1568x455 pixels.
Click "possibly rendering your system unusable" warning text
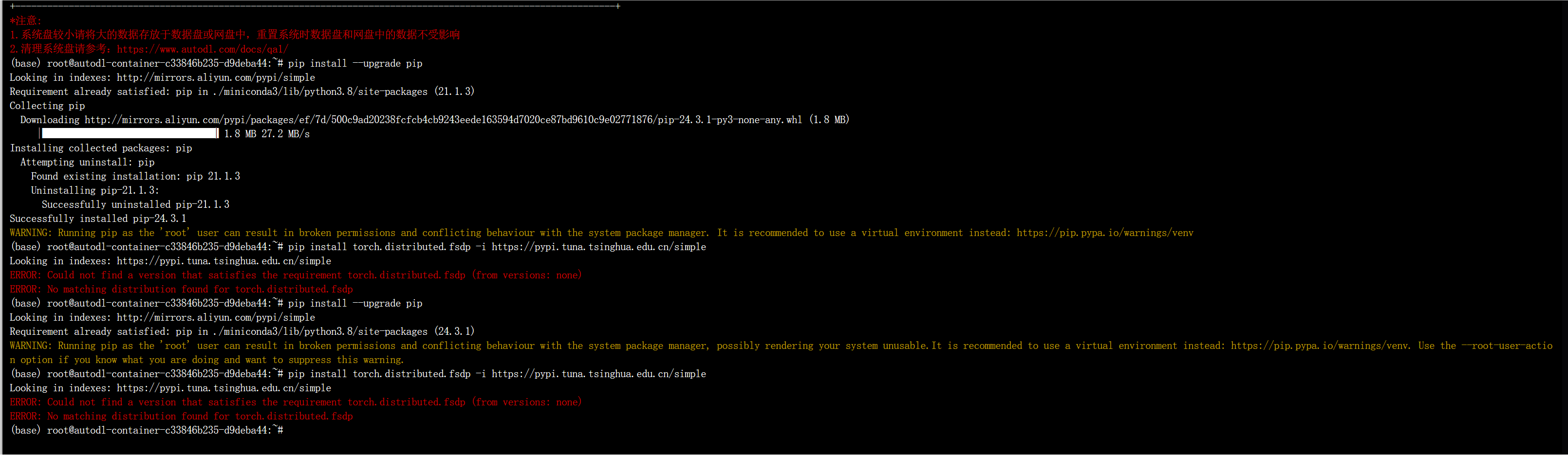822,346
